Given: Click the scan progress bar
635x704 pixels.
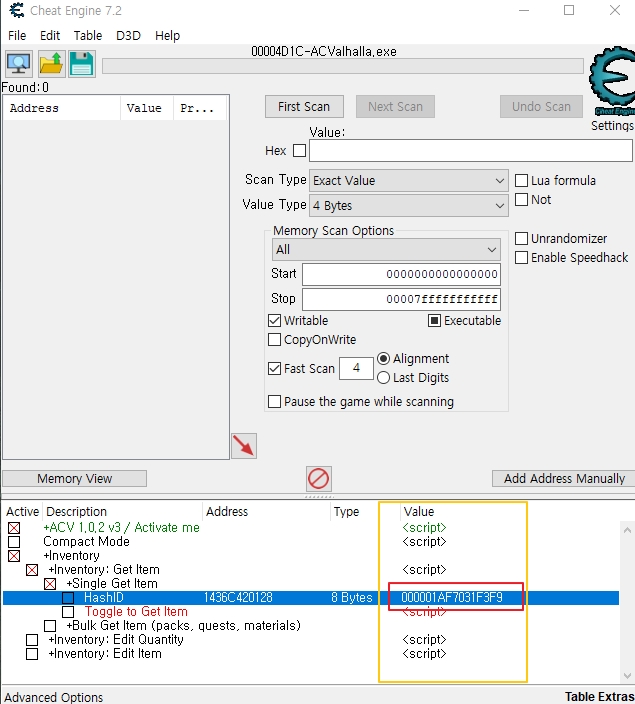Looking at the screenshot, I should click(343, 66).
